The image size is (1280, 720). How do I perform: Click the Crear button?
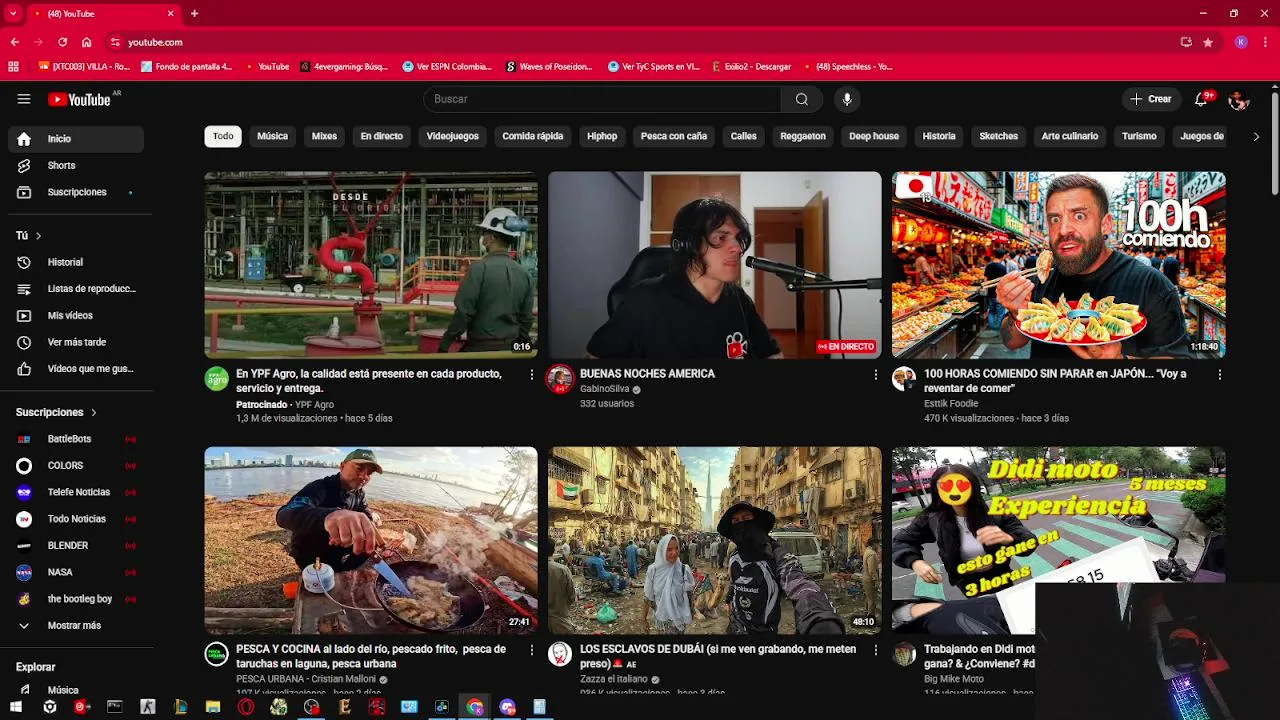click(x=1150, y=99)
